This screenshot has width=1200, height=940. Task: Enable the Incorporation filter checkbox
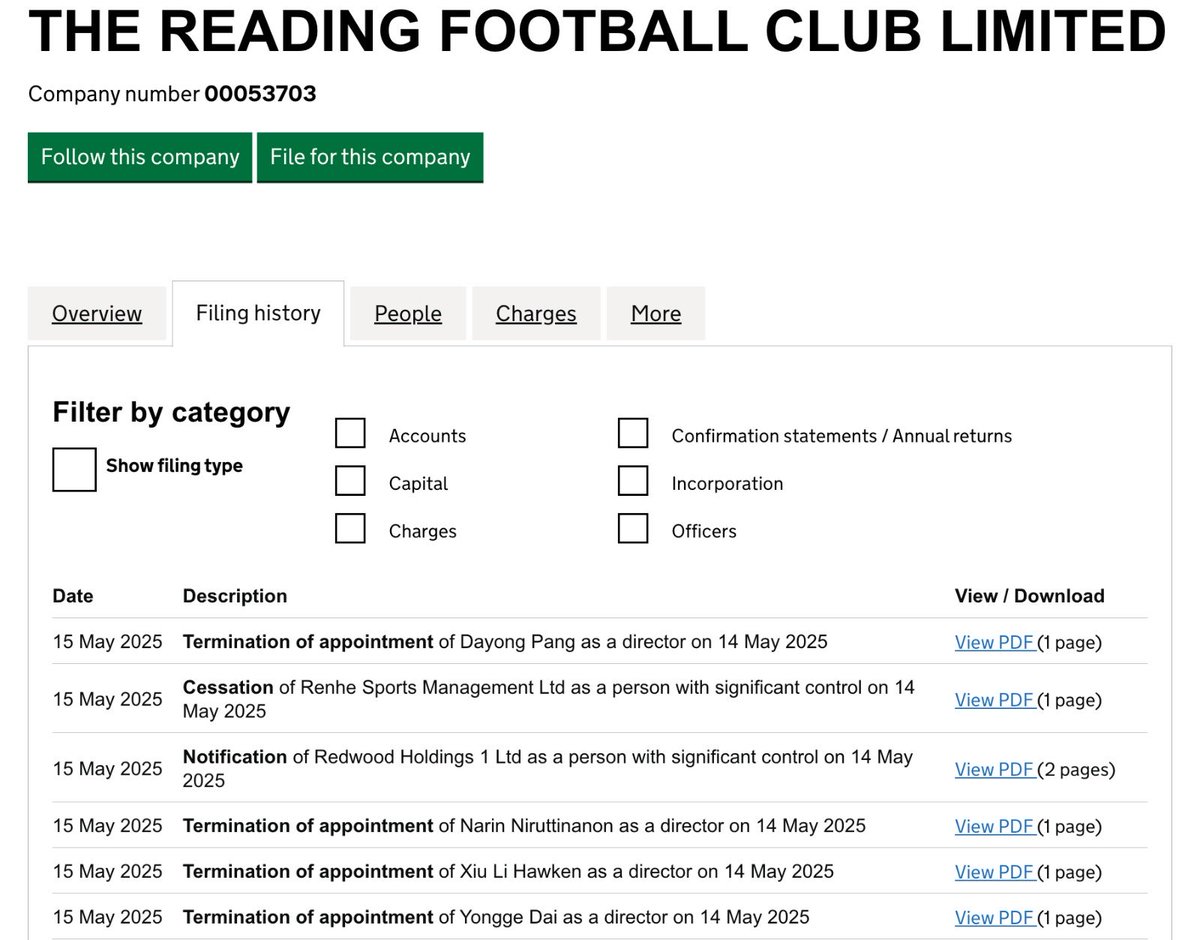(x=633, y=481)
